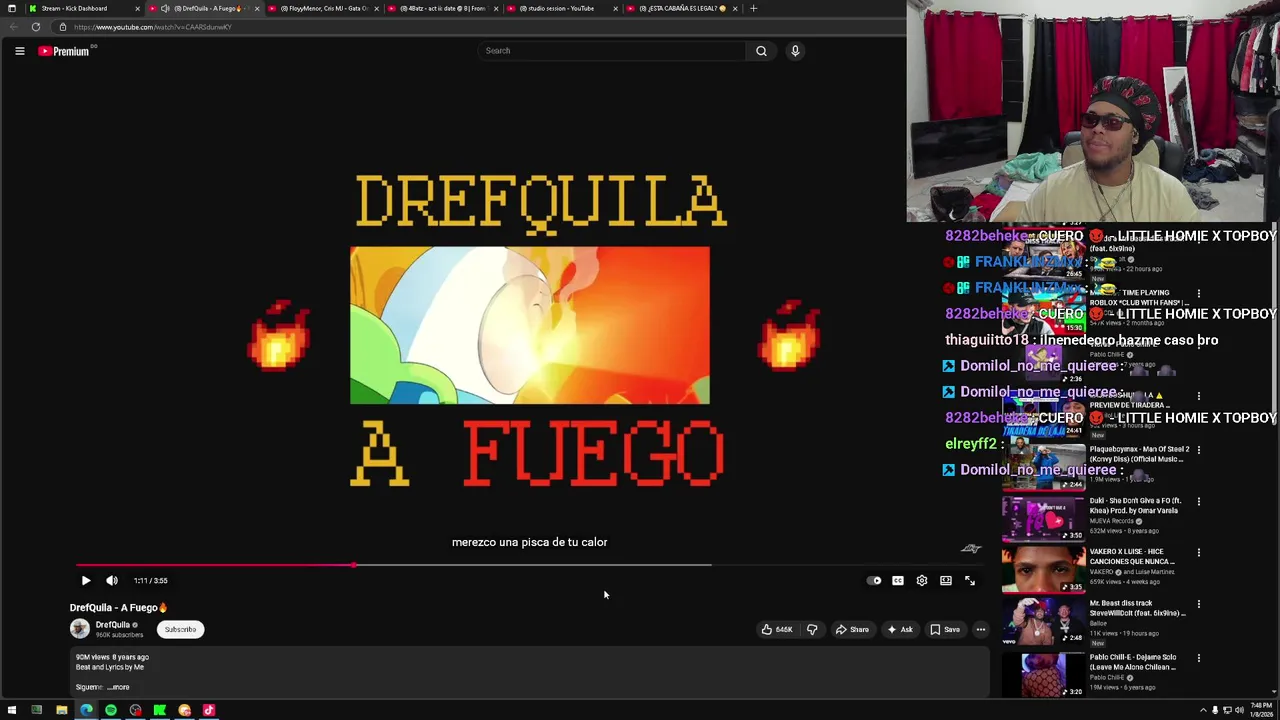Save the video to a playlist

(944, 629)
